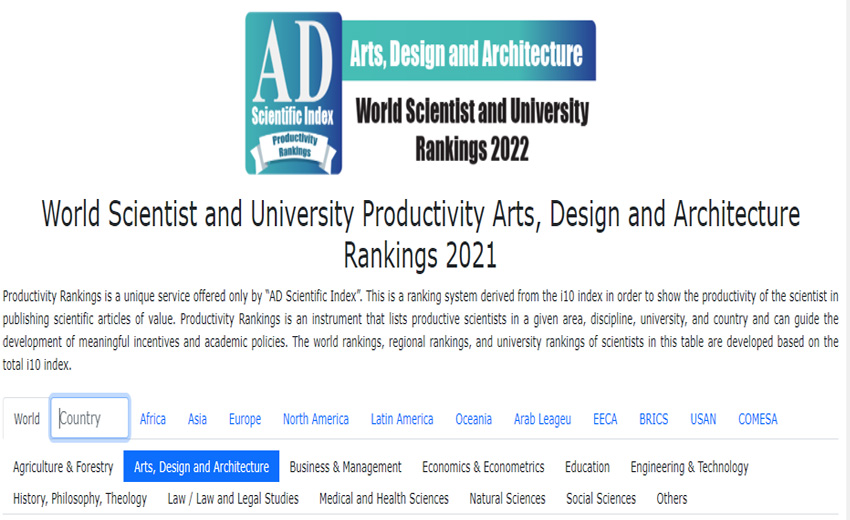850x520 pixels.
Task: Open the Social Sciences category
Action: click(601, 498)
